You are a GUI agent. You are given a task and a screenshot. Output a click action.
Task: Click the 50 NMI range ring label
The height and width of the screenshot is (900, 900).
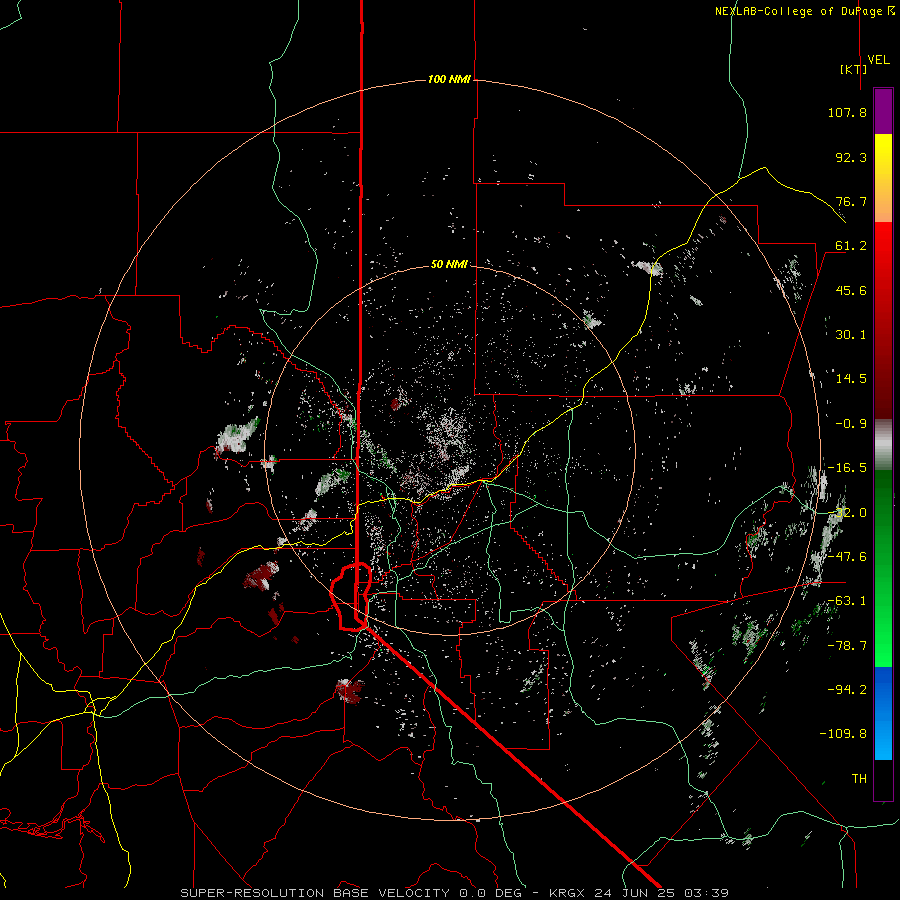(449, 265)
